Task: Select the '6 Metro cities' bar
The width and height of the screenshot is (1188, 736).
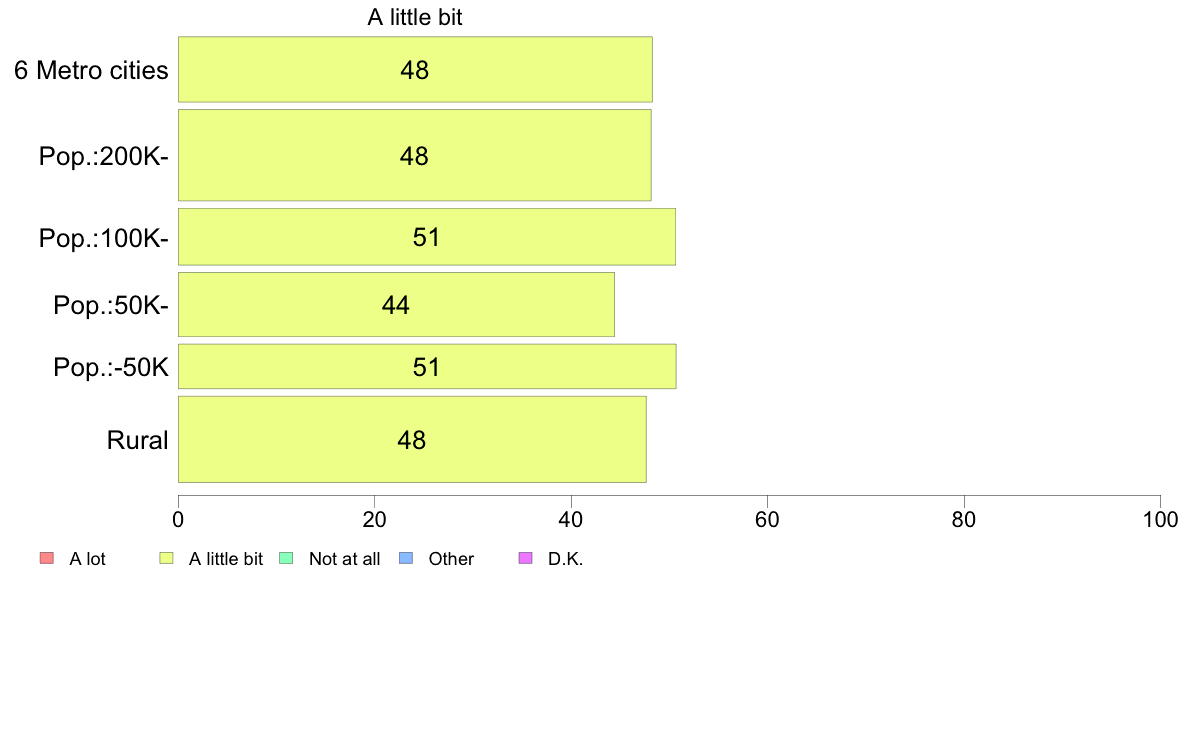Action: coord(415,69)
